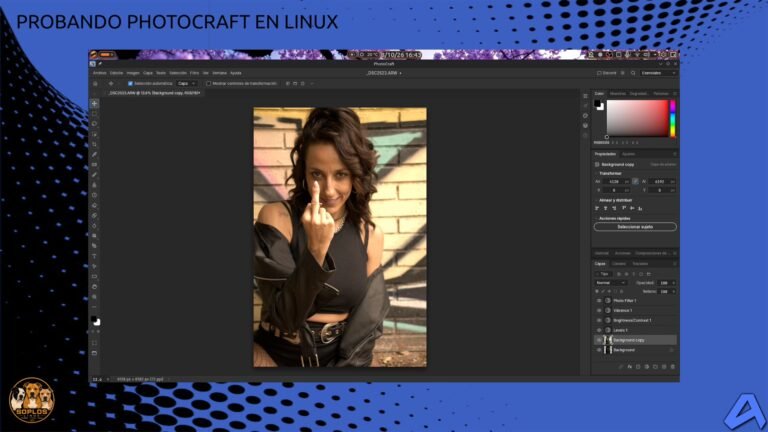Hide the Brightness/Contrast 1 layer
The width and height of the screenshot is (768, 432).
click(599, 320)
